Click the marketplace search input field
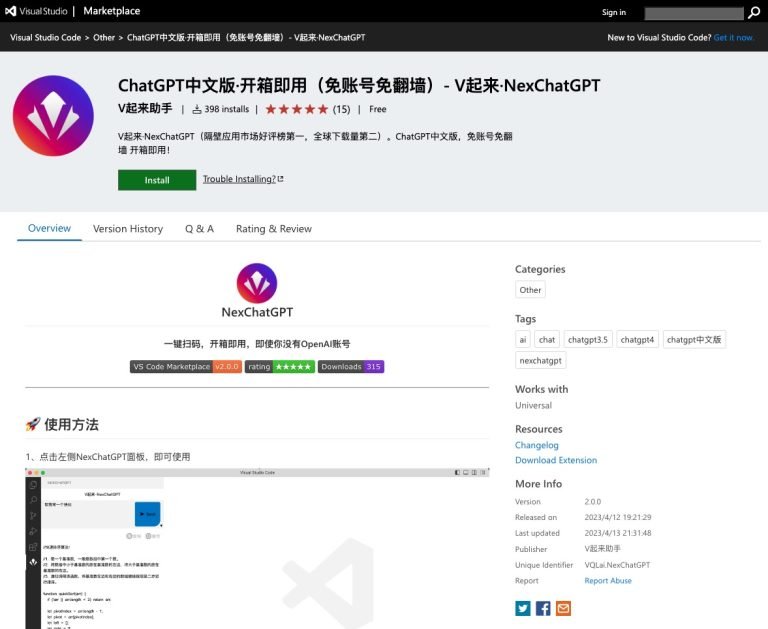Image resolution: width=768 pixels, height=629 pixels. [694, 13]
